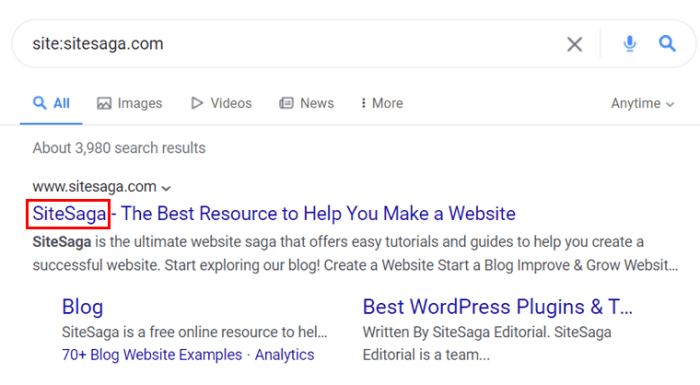This screenshot has width=700, height=385.
Task: Expand the www.sitesaga.com URL arrow
Action: pyautogui.click(x=166, y=188)
